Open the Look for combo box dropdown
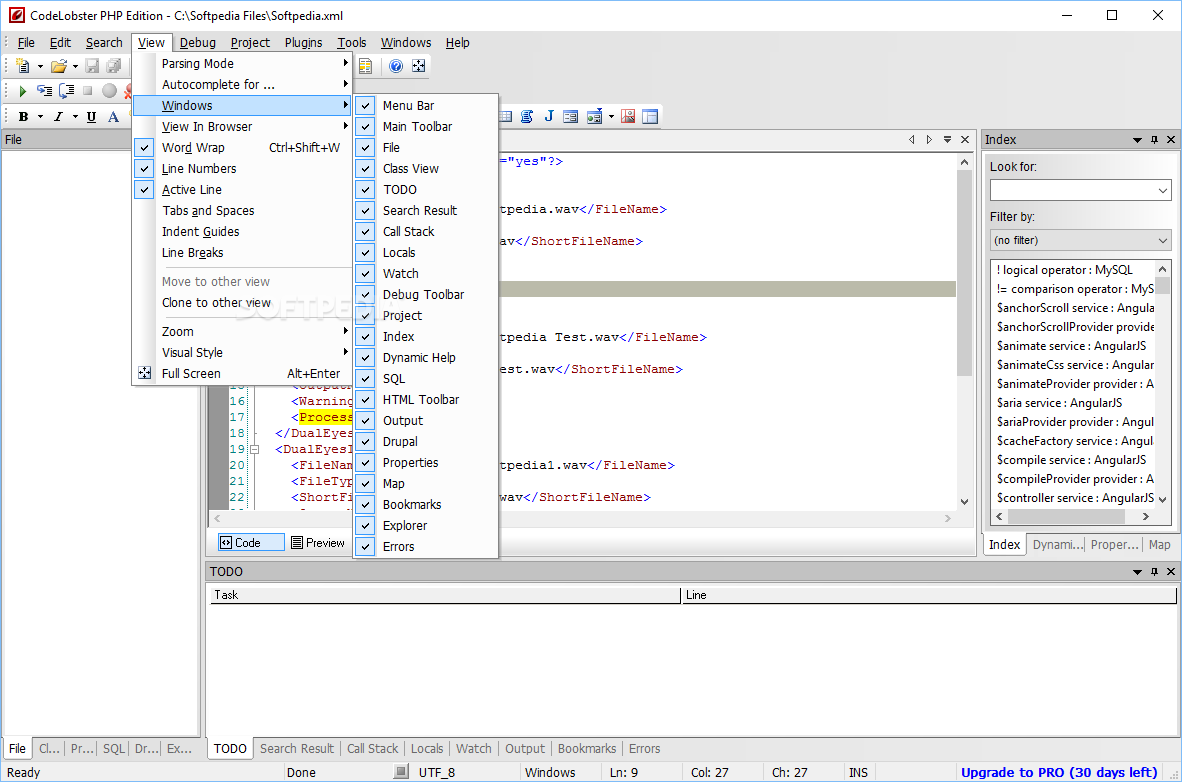This screenshot has width=1182, height=782. 1162,190
